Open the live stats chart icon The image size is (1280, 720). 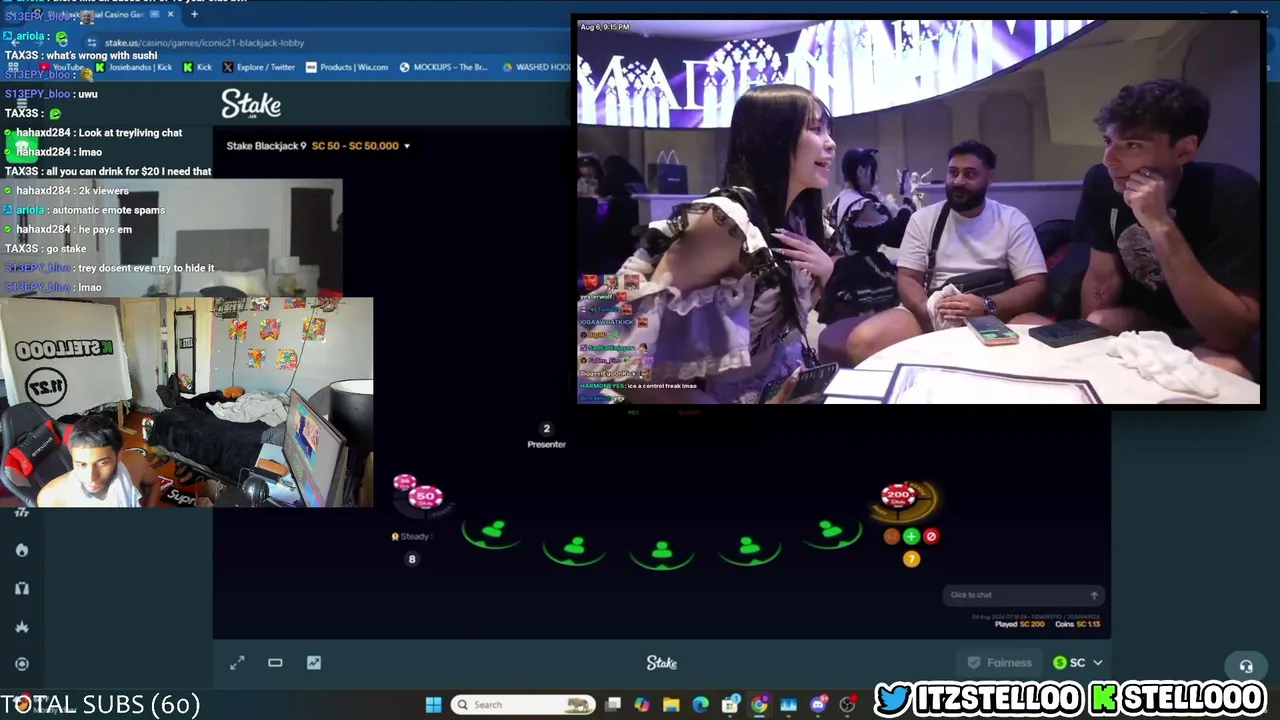(314, 662)
